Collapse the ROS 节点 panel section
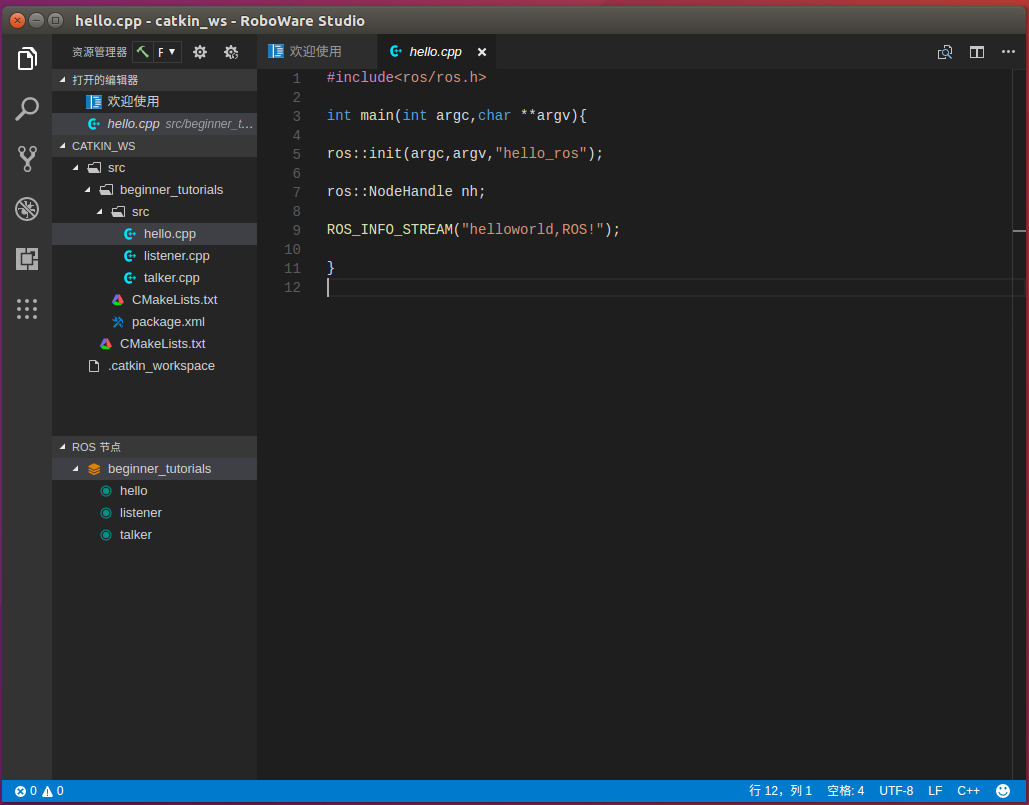1029x805 pixels. tap(96, 447)
